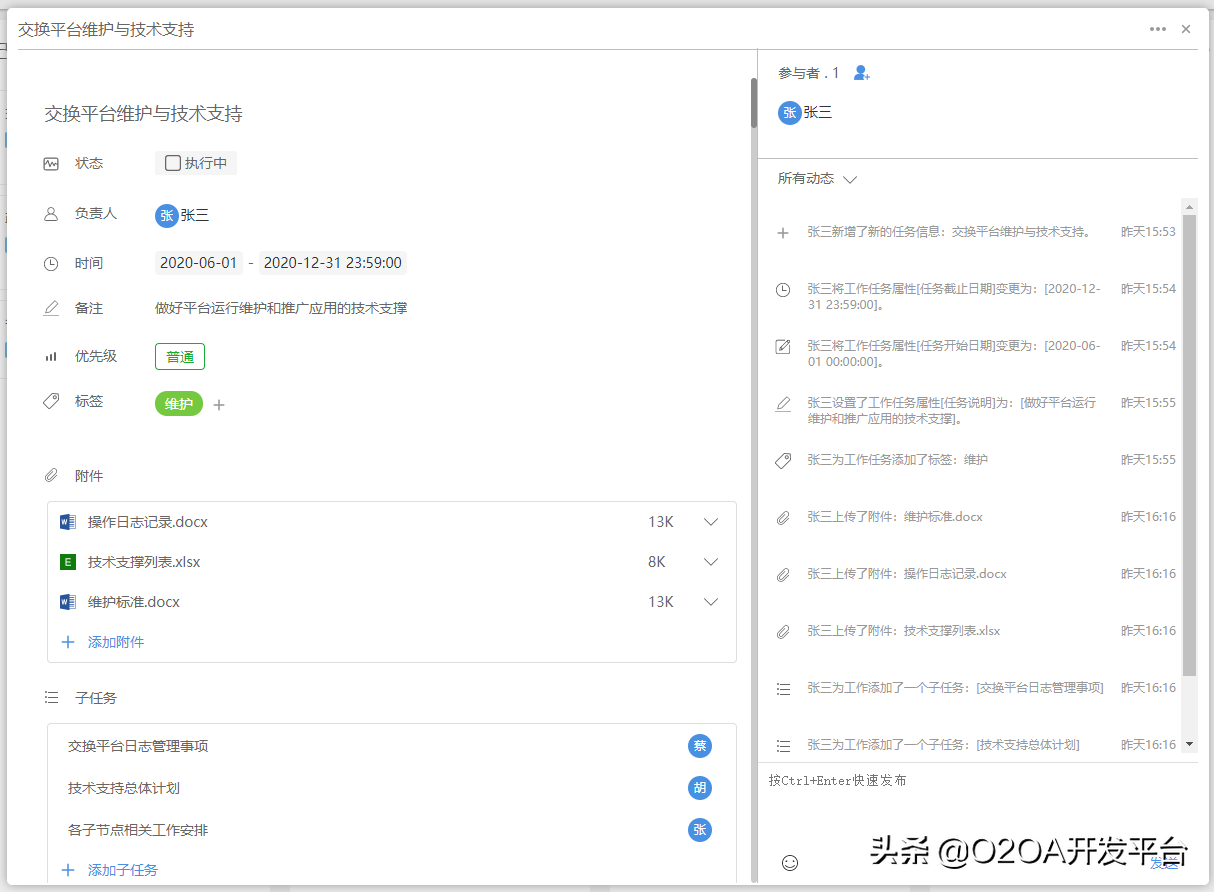Click the add participant icon beside 参与者

(x=861, y=72)
